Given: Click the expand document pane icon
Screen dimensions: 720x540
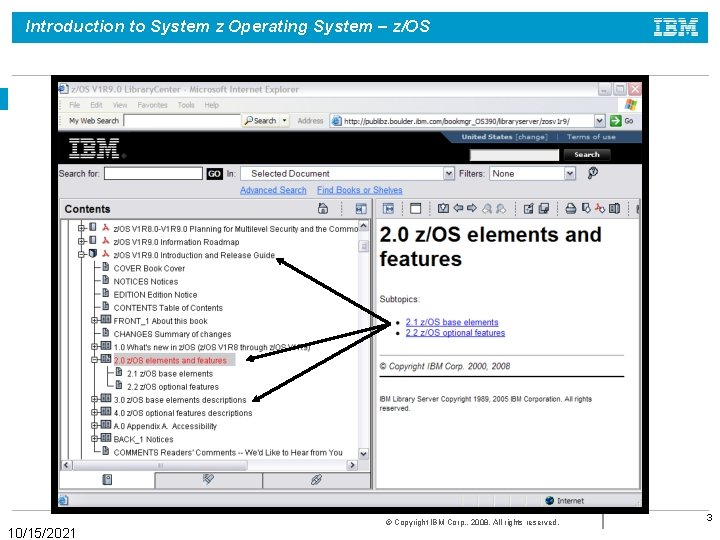Looking at the screenshot, I should (388, 209).
